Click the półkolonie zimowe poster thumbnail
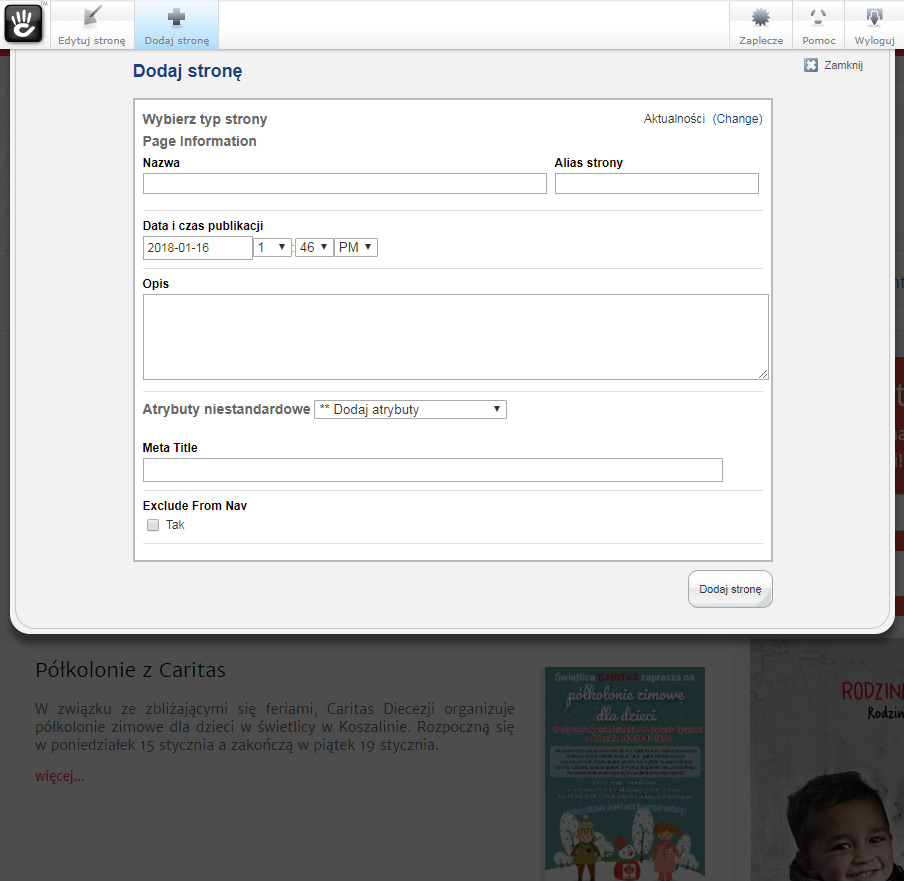 coord(625,774)
